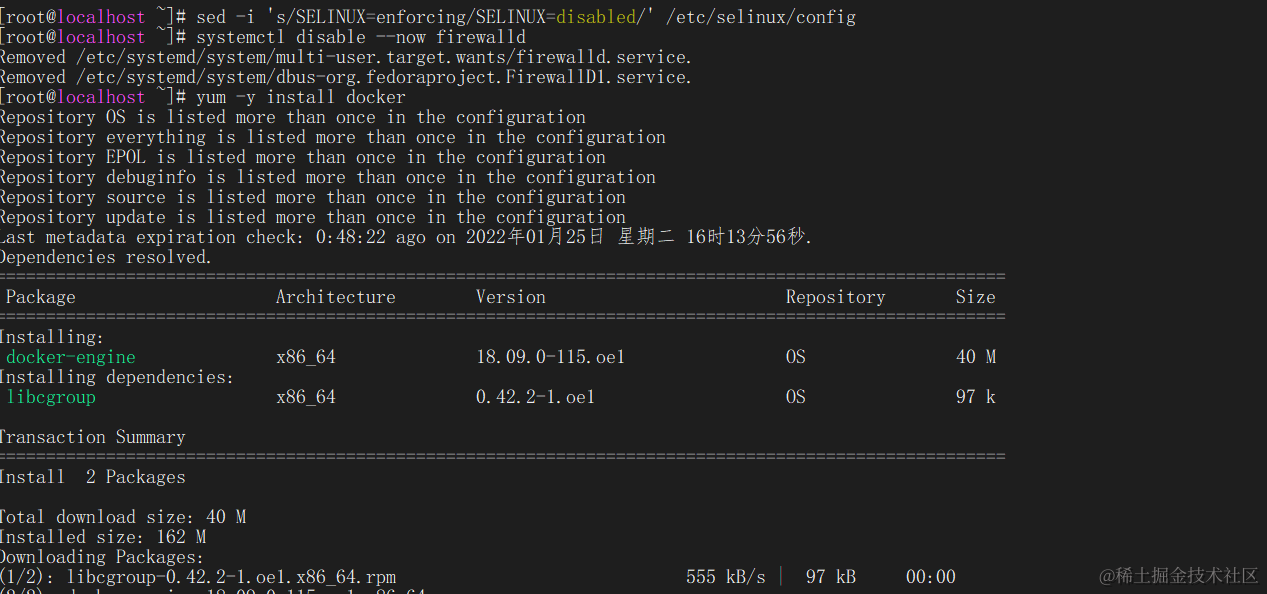Click the 'Package' column header
This screenshot has width=1267, height=594.
[x=41, y=297]
